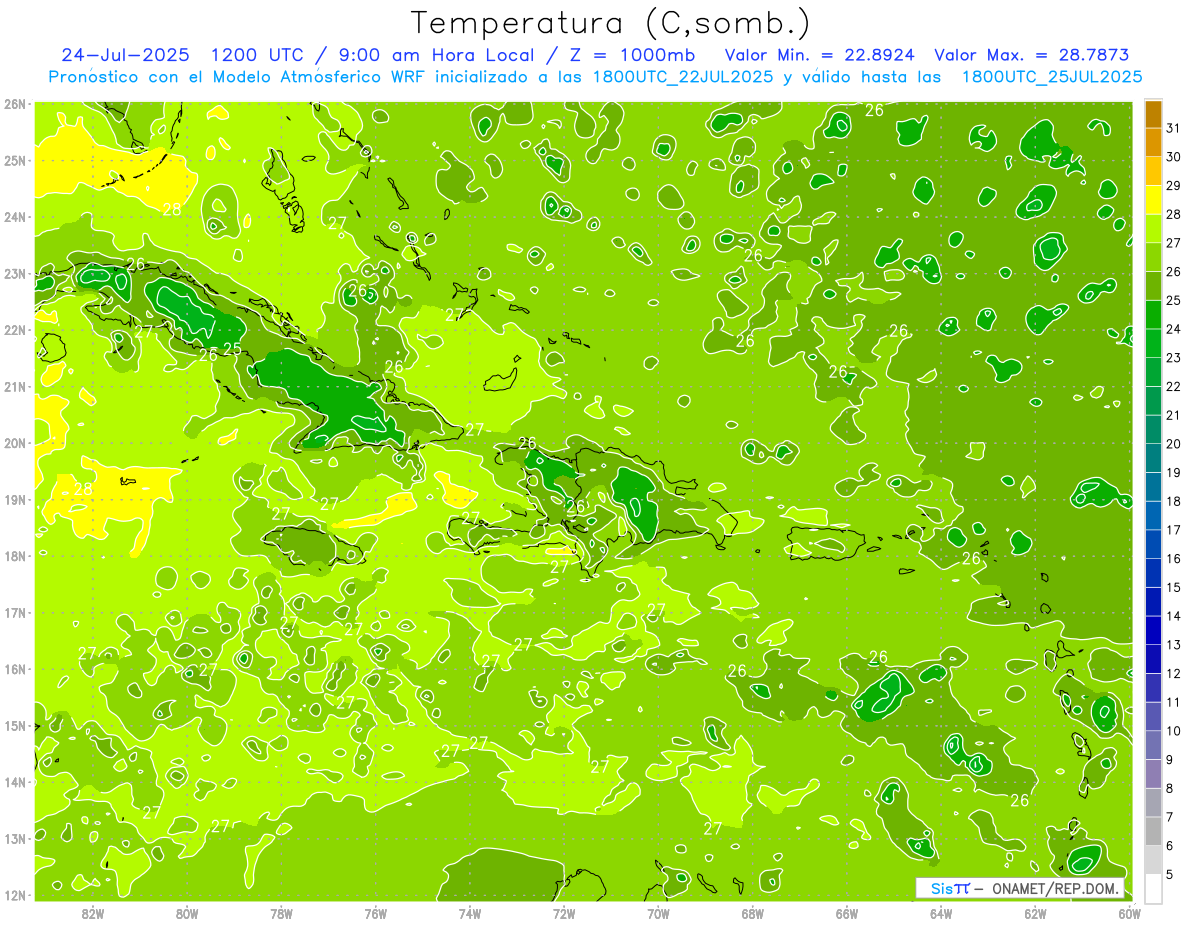Image resolution: width=1200 pixels, height=927 pixels.
Task: Click the 21N latitude axis label
Action: pyautogui.click(x=15, y=386)
